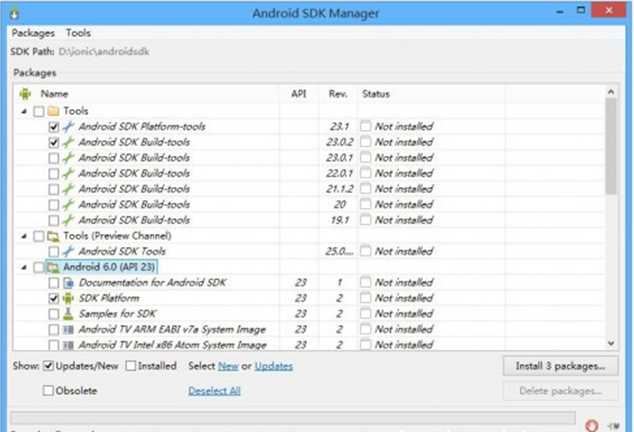The height and width of the screenshot is (432, 634).
Task: Click the Documentation for Android SDK icon
Action: point(69,283)
